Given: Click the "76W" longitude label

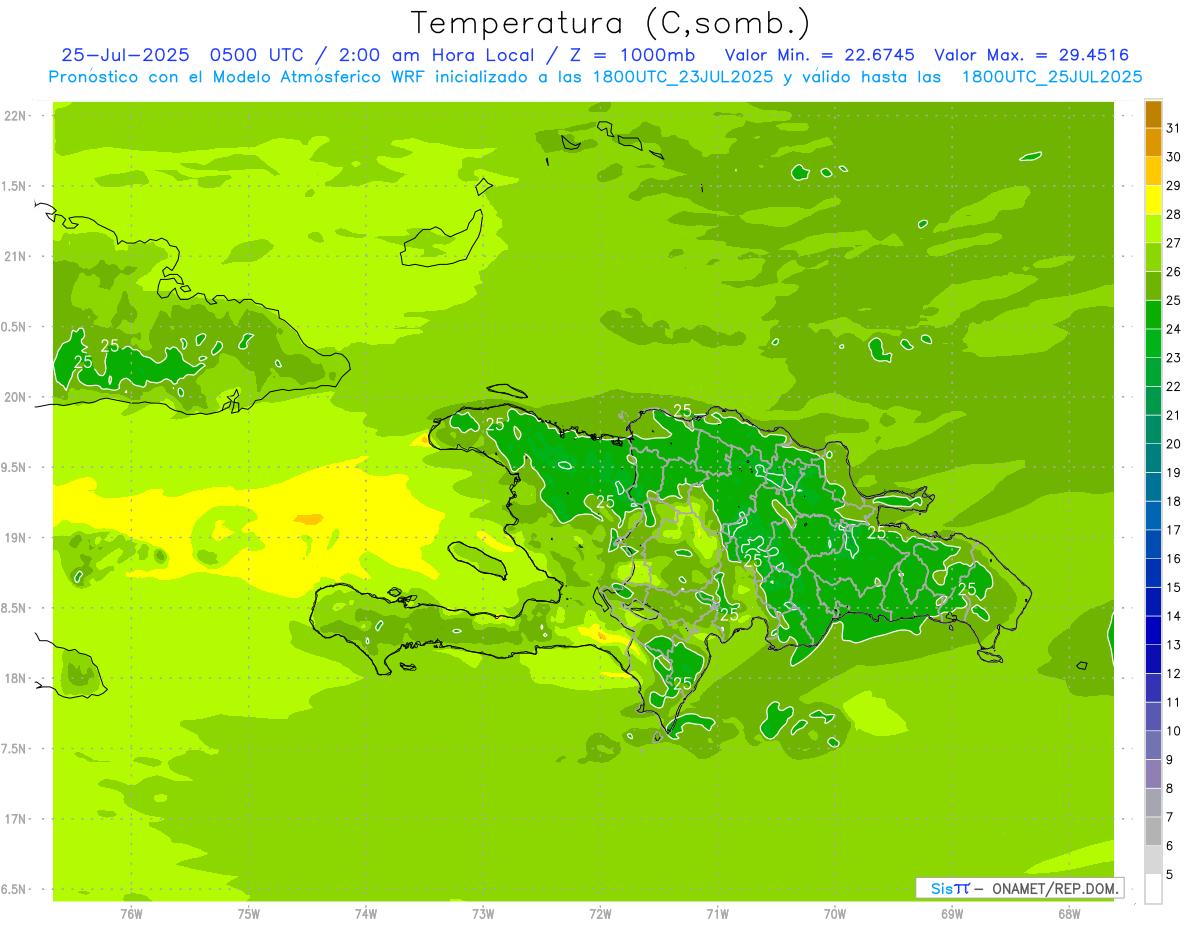Looking at the screenshot, I should pyautogui.click(x=131, y=913).
